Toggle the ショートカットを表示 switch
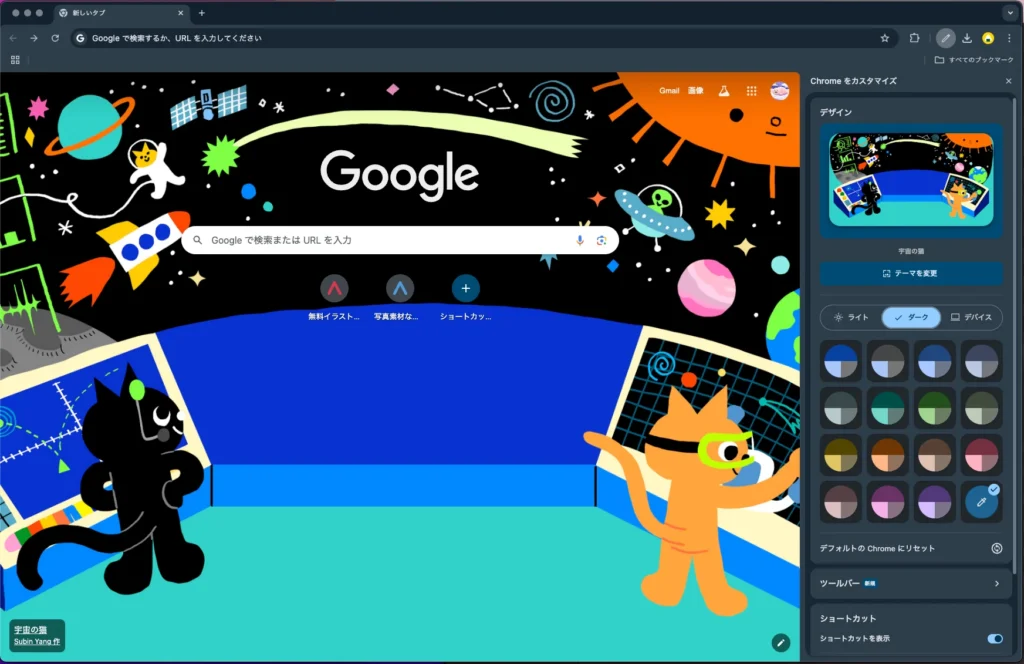Screen dimensions: 1024x664 coord(994,638)
